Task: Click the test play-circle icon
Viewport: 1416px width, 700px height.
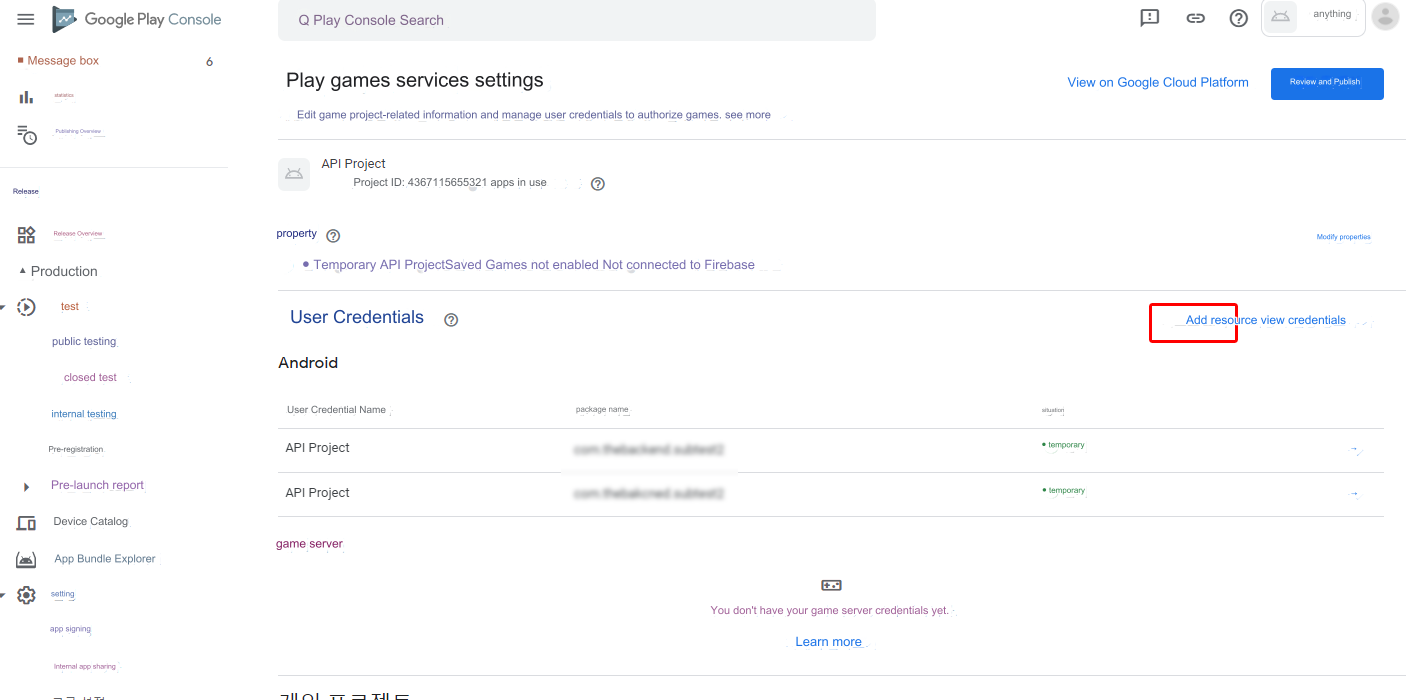Action: [x=27, y=307]
